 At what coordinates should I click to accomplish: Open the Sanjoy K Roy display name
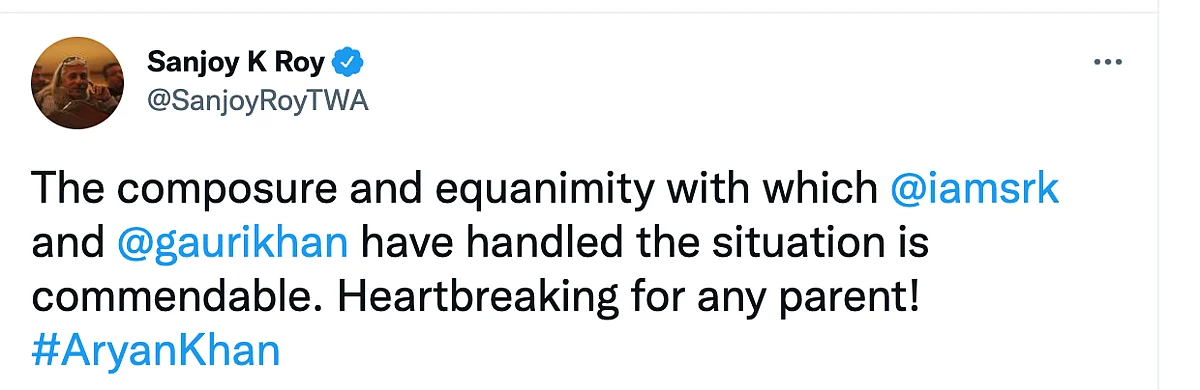235,63
